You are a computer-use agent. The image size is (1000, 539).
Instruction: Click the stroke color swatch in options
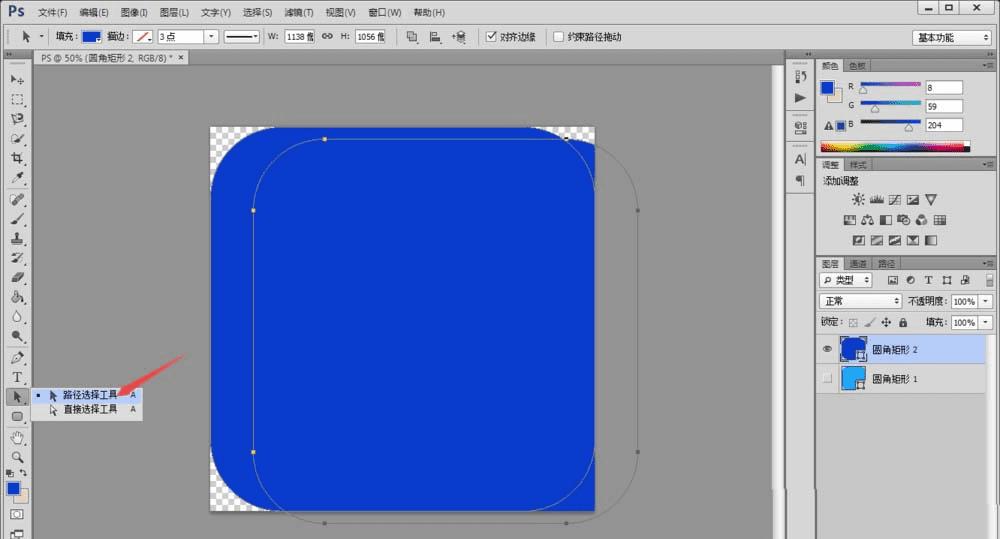tap(142, 36)
